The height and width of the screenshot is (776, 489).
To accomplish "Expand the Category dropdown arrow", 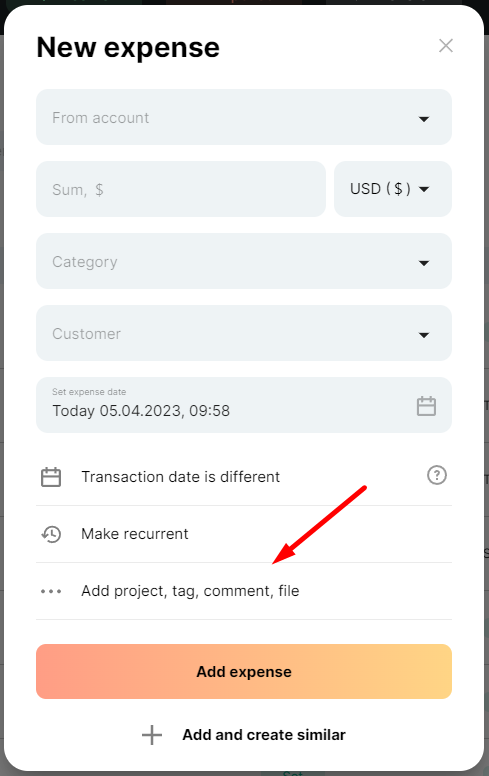I will [424, 263].
